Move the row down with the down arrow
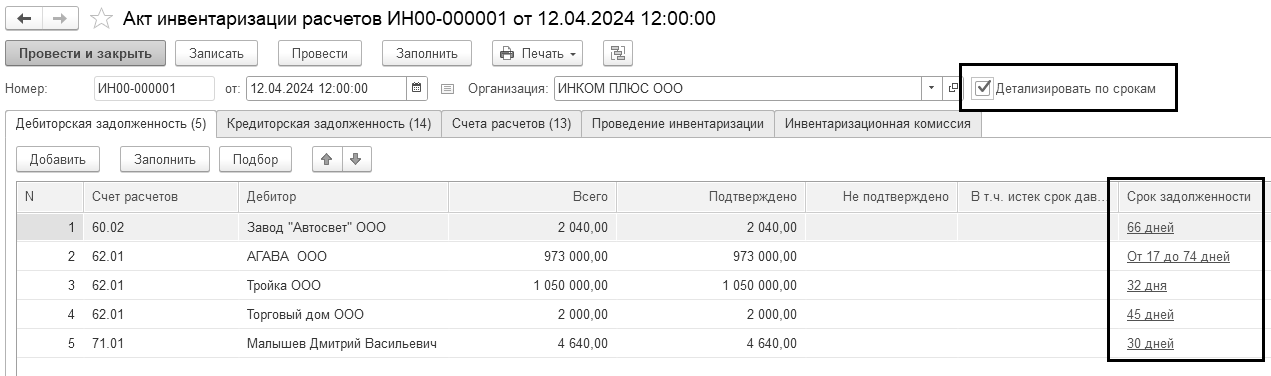The height and width of the screenshot is (376, 1271). pyautogui.click(x=355, y=158)
